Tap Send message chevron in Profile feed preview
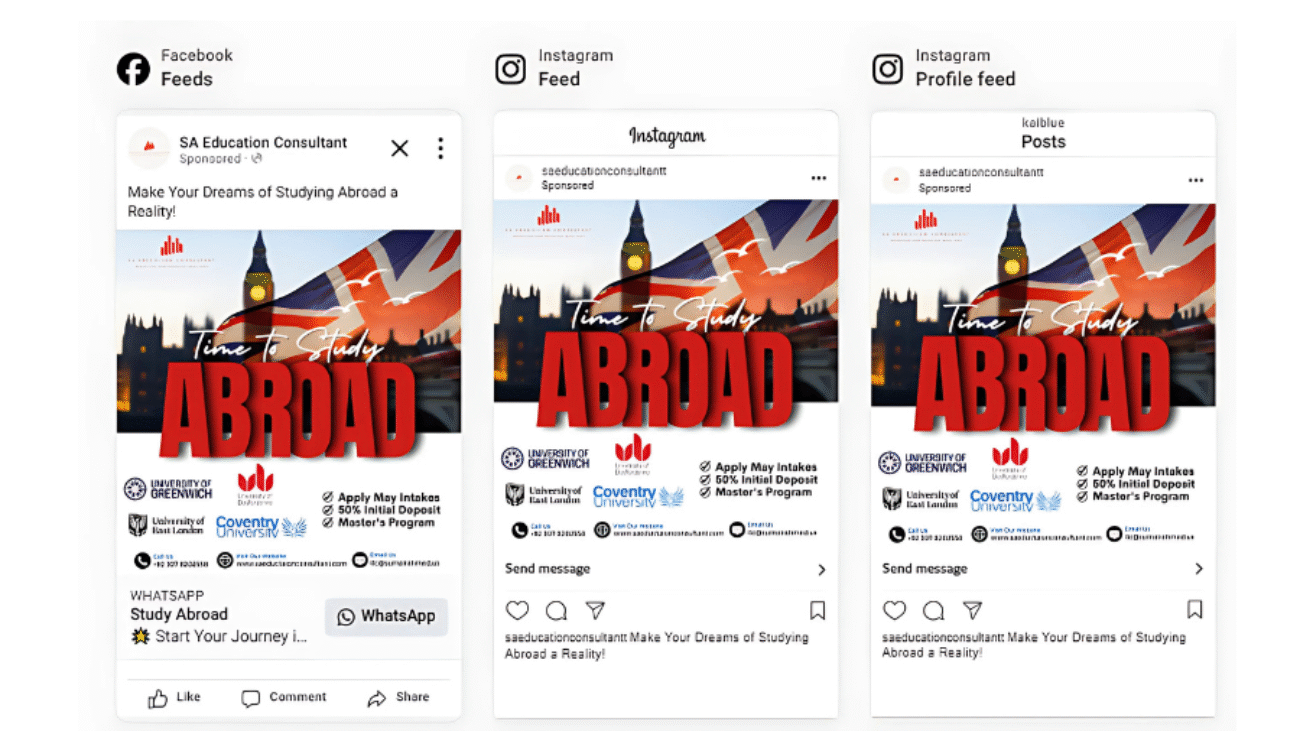 (x=1199, y=569)
